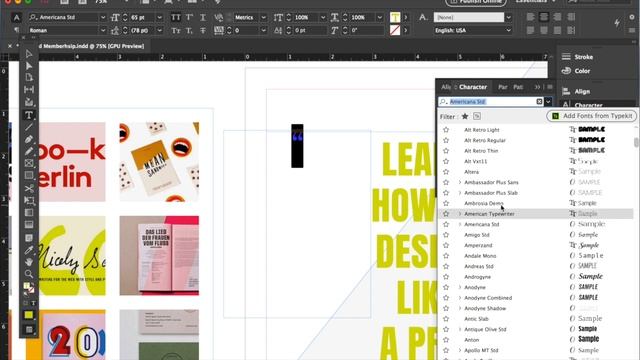The height and width of the screenshot is (360, 640).
Task: Click the Strikethrough button
Action: [x=203, y=31]
